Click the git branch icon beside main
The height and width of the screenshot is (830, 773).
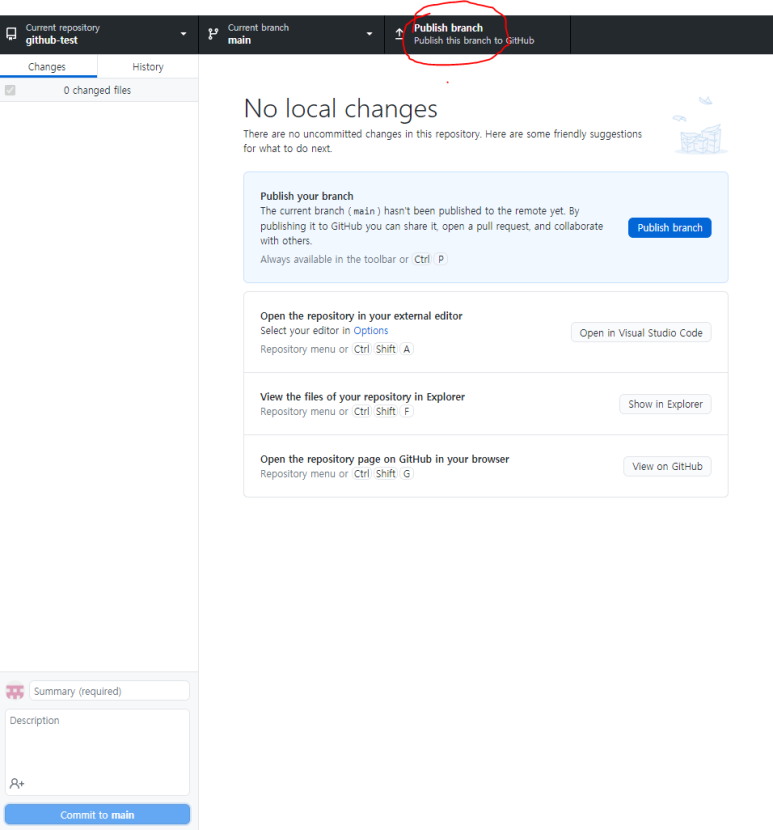pos(213,34)
